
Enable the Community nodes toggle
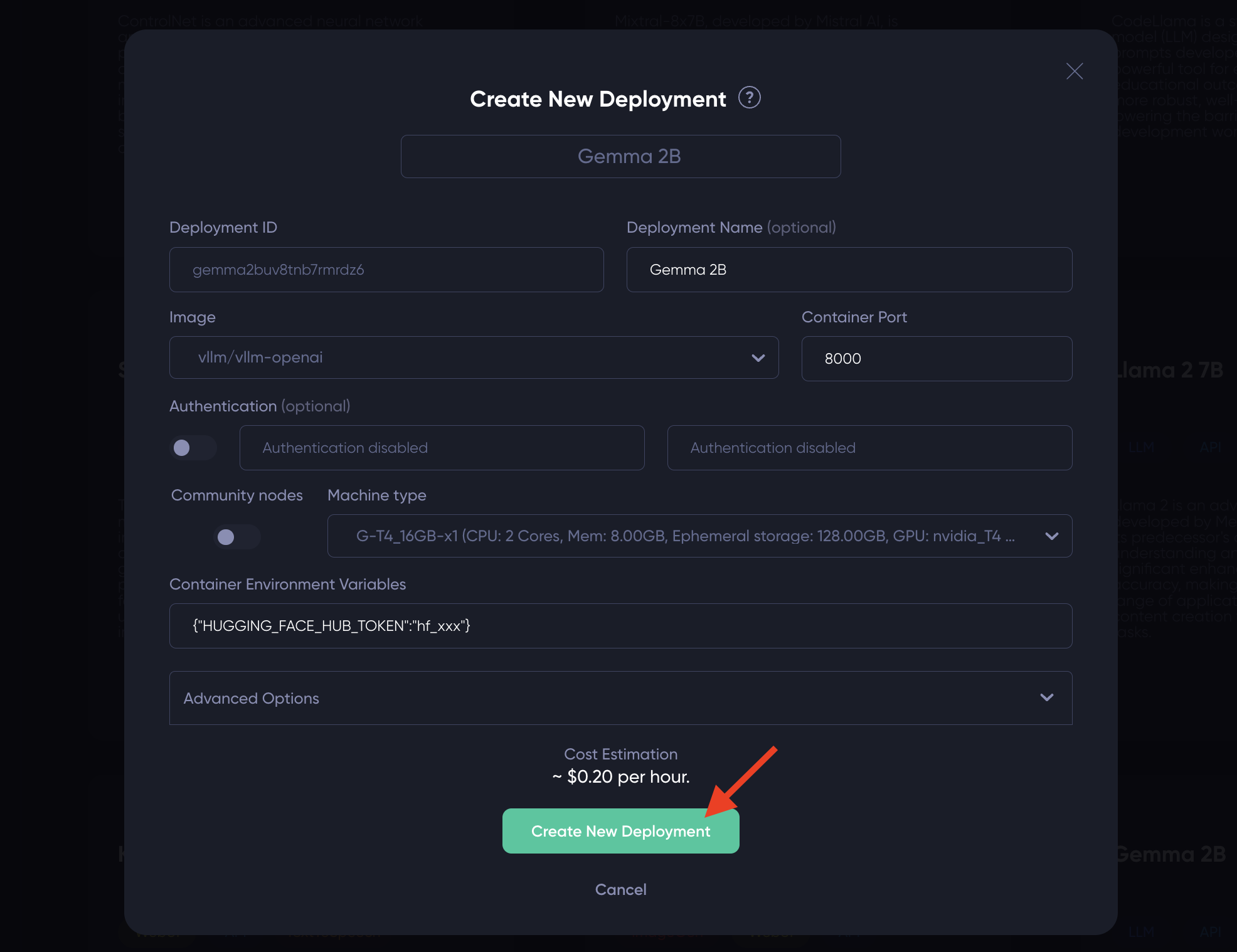[236, 537]
